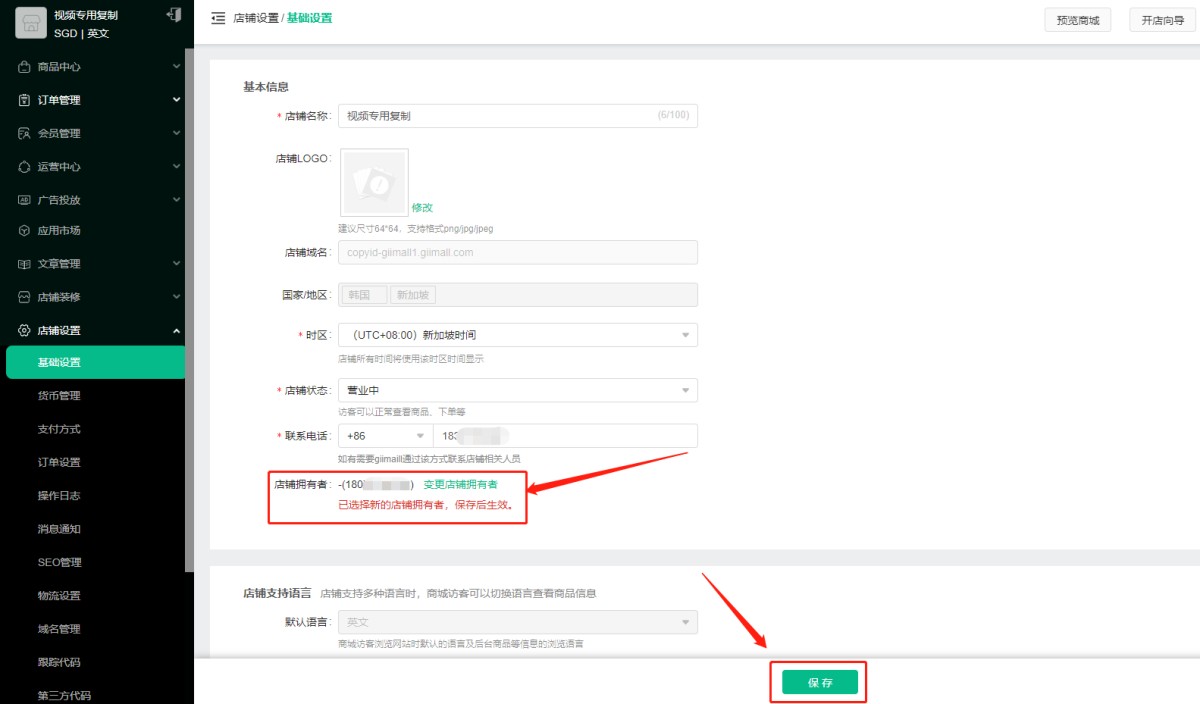Toggle sidebar with the collapse menu icon

pos(218,18)
